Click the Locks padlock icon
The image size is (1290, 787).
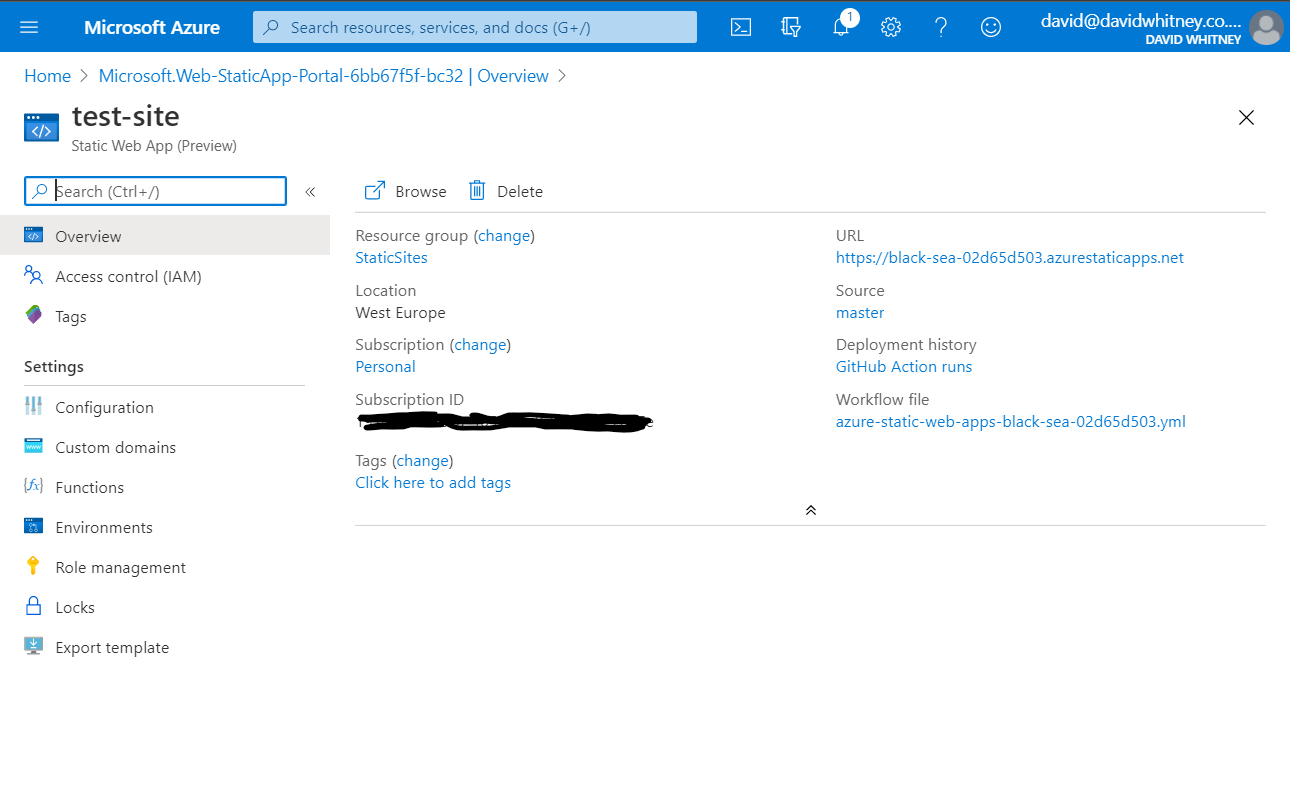(x=34, y=607)
